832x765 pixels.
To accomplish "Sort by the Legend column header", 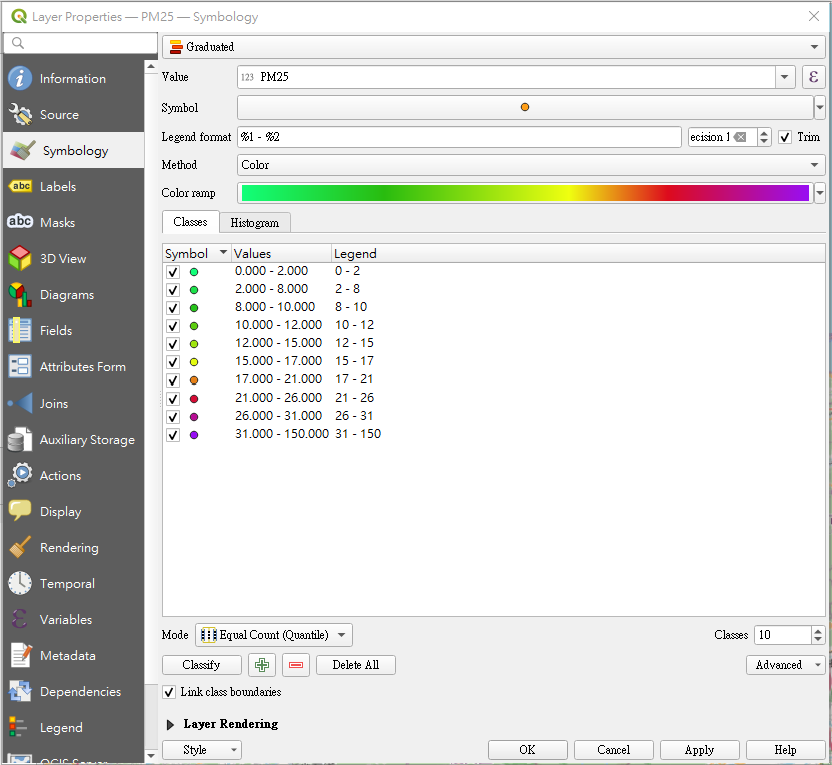I will pos(578,254).
